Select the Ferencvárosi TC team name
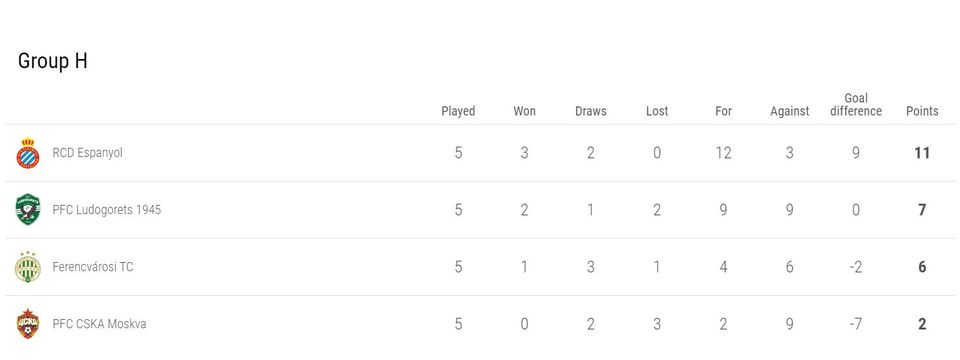The image size is (960, 360). 92,266
